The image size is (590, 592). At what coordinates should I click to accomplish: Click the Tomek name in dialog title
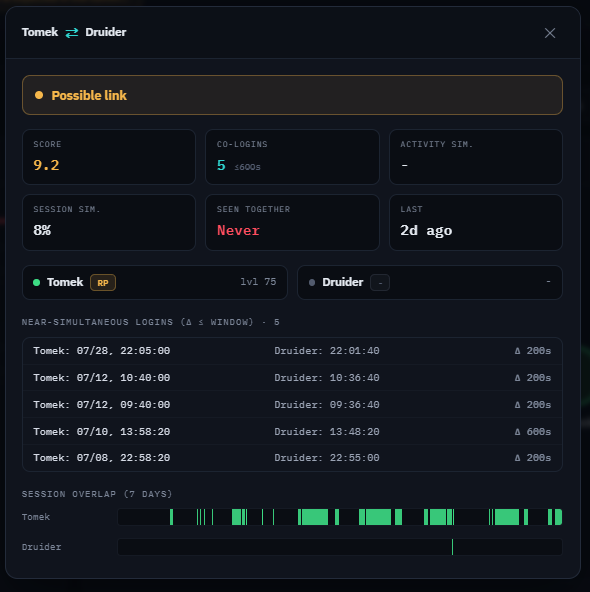(x=40, y=32)
